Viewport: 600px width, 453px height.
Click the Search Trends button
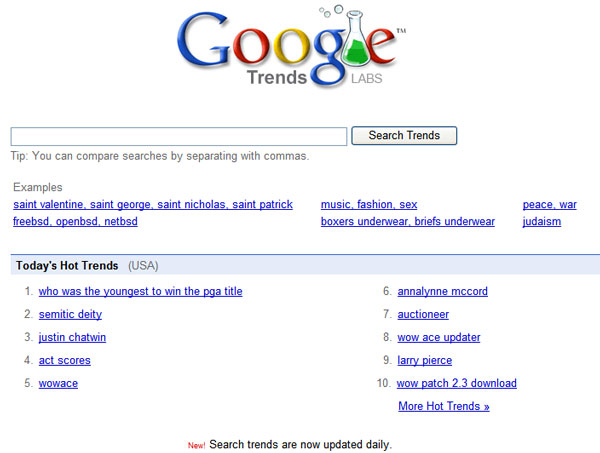coord(404,135)
